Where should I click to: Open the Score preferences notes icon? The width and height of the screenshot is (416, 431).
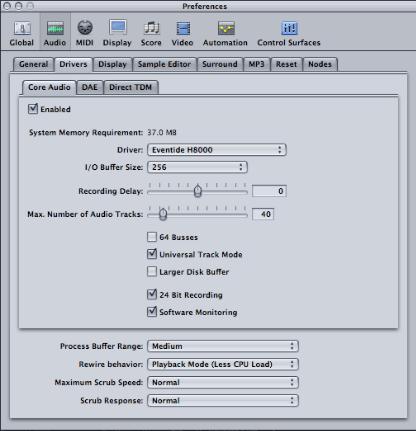point(151,28)
